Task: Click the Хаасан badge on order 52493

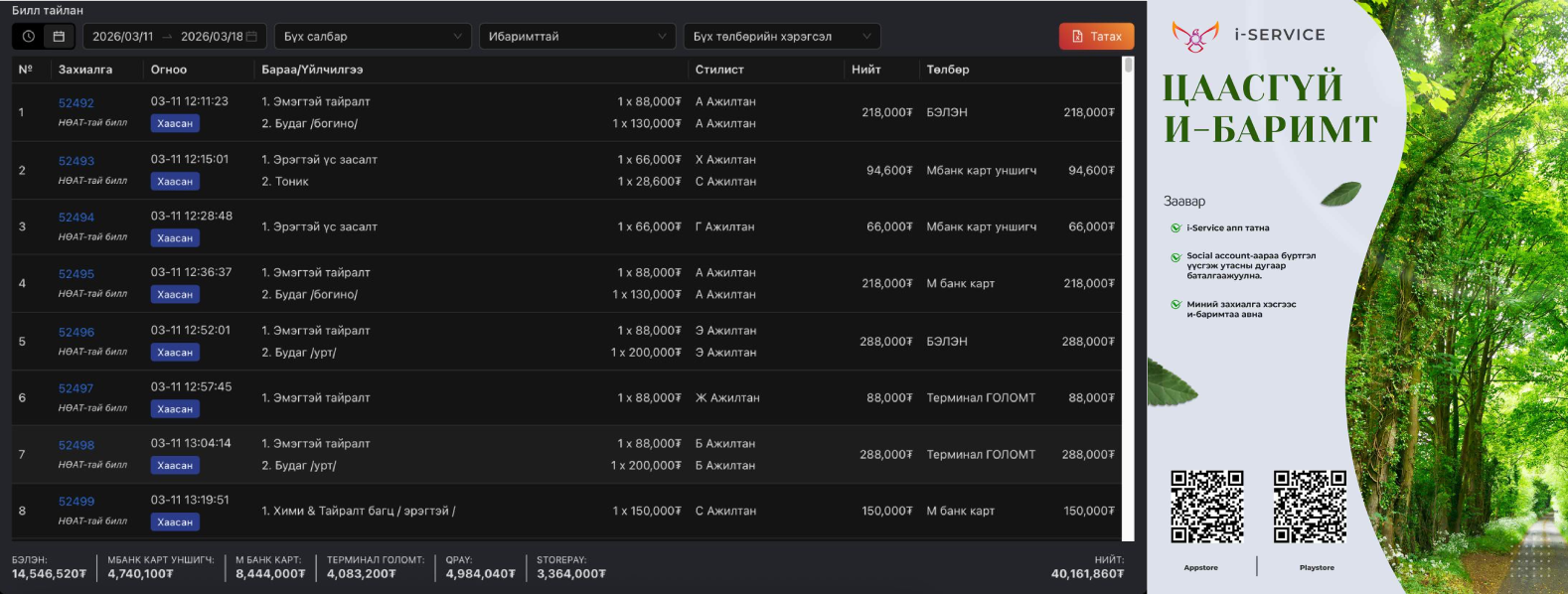Action: [x=175, y=182]
